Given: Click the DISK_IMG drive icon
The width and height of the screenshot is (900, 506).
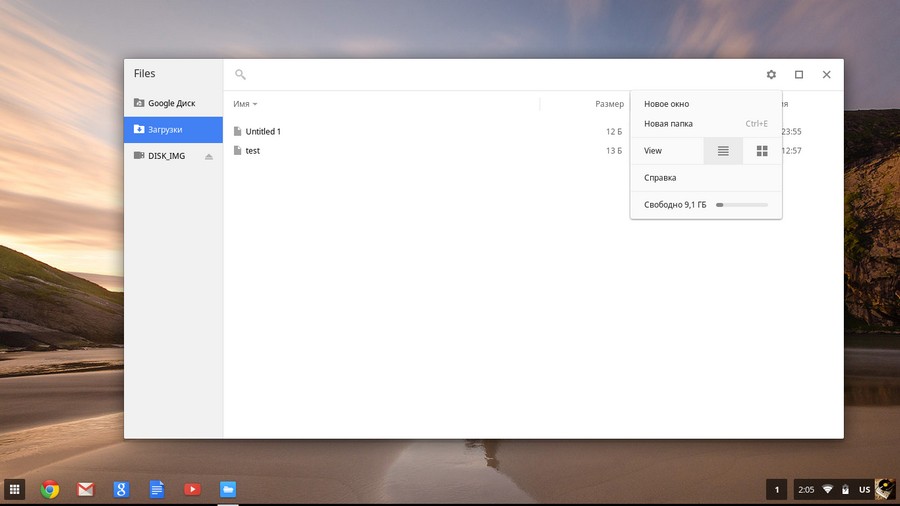Looking at the screenshot, I should coord(139,155).
